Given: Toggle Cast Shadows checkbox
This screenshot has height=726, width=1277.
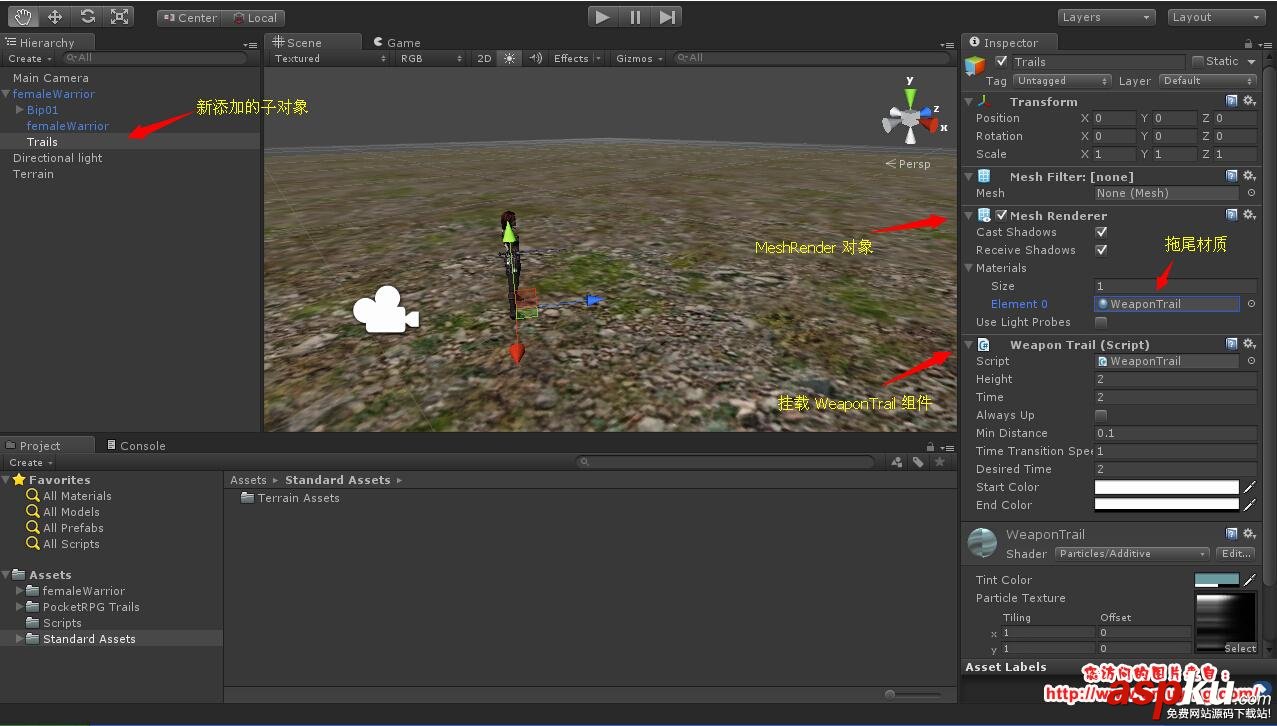Looking at the screenshot, I should click(x=1101, y=232).
